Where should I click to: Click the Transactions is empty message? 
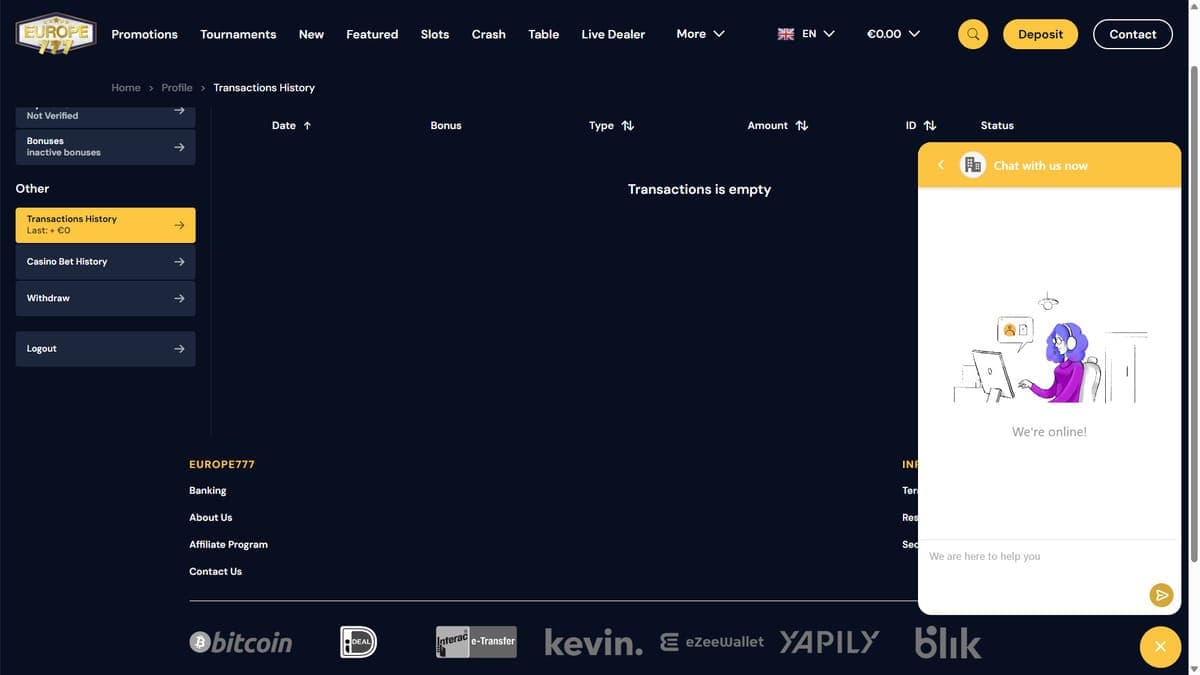tap(699, 189)
